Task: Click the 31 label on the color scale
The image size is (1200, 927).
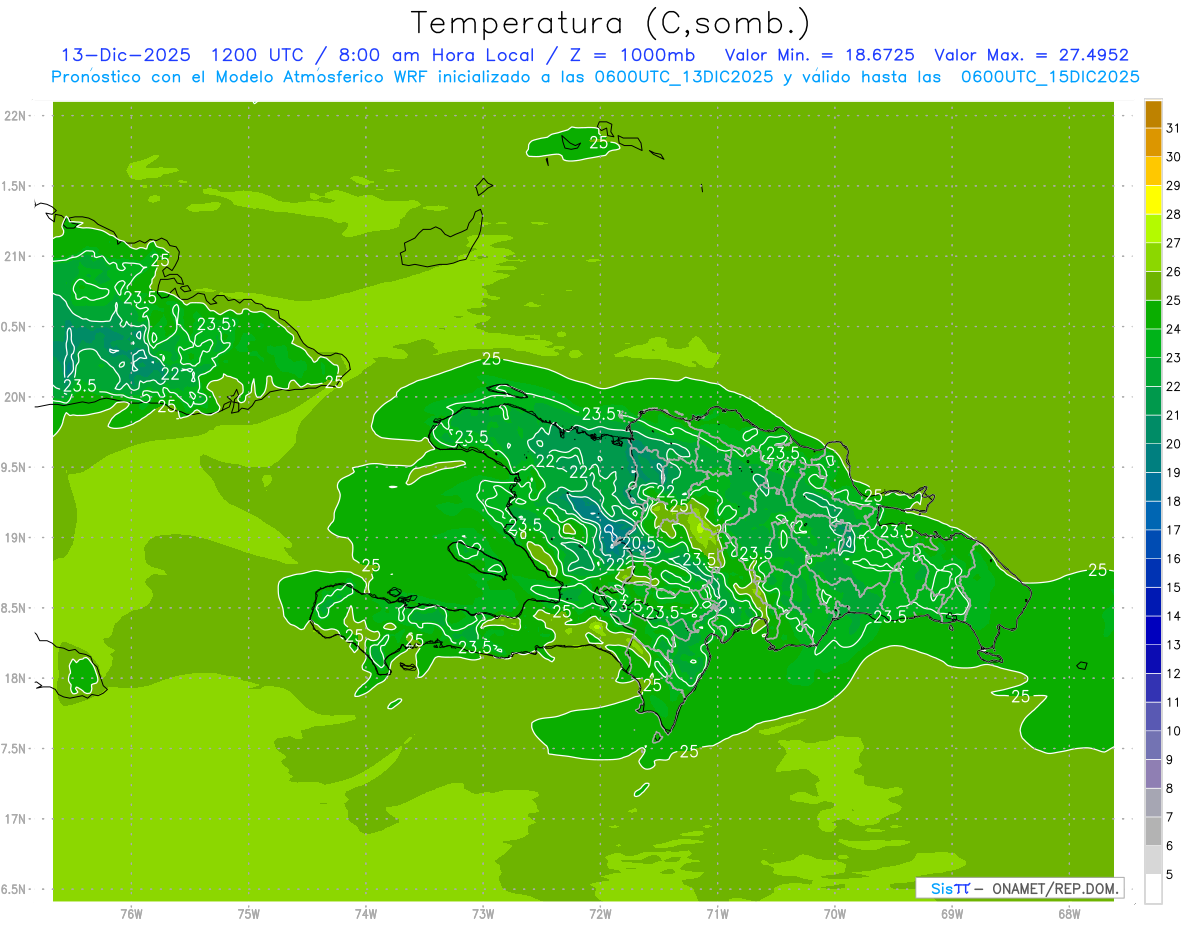Action: [x=1174, y=128]
